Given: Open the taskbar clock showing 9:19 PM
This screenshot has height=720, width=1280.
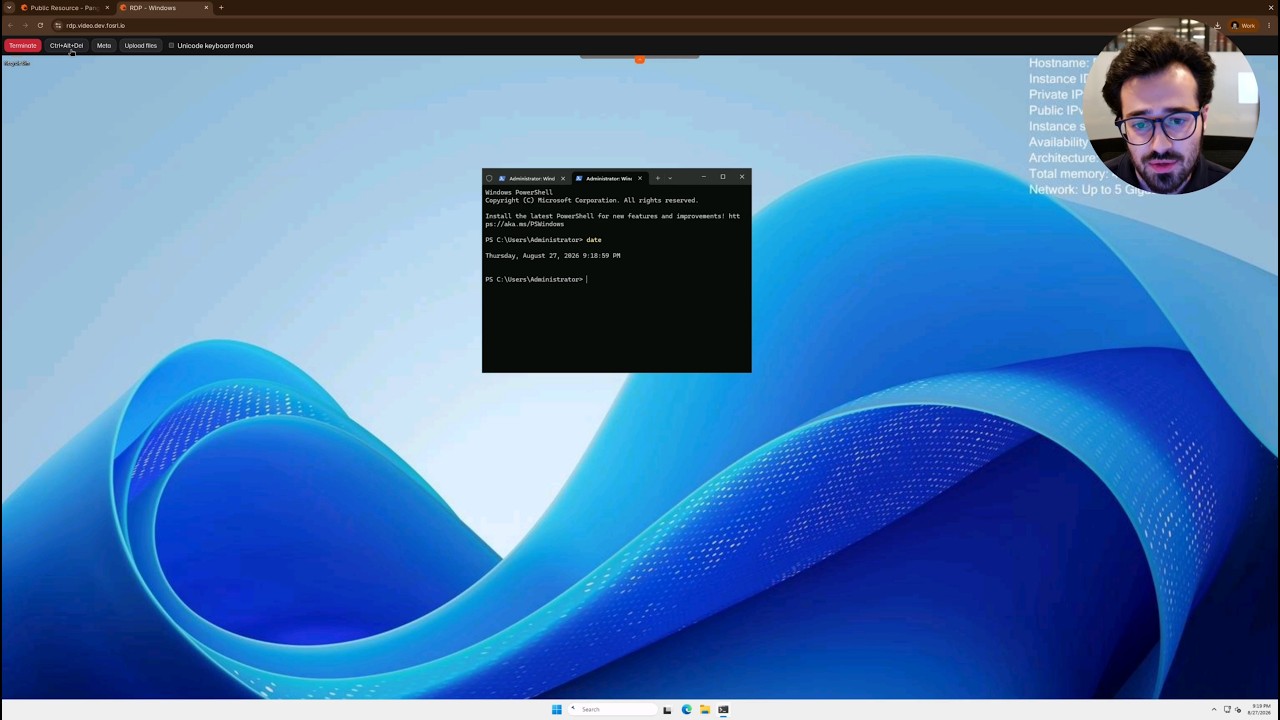Looking at the screenshot, I should (1260, 709).
